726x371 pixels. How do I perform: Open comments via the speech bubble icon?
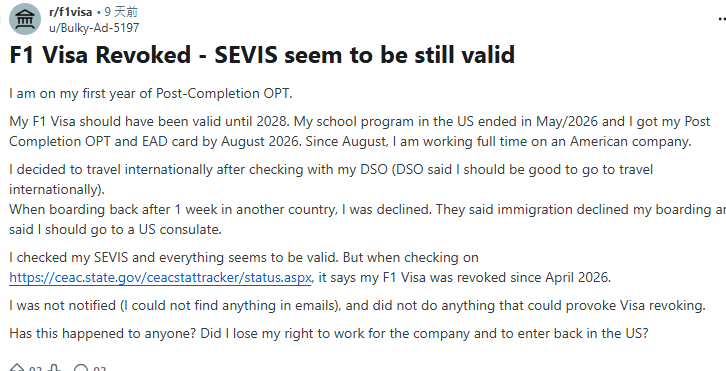(x=81, y=369)
